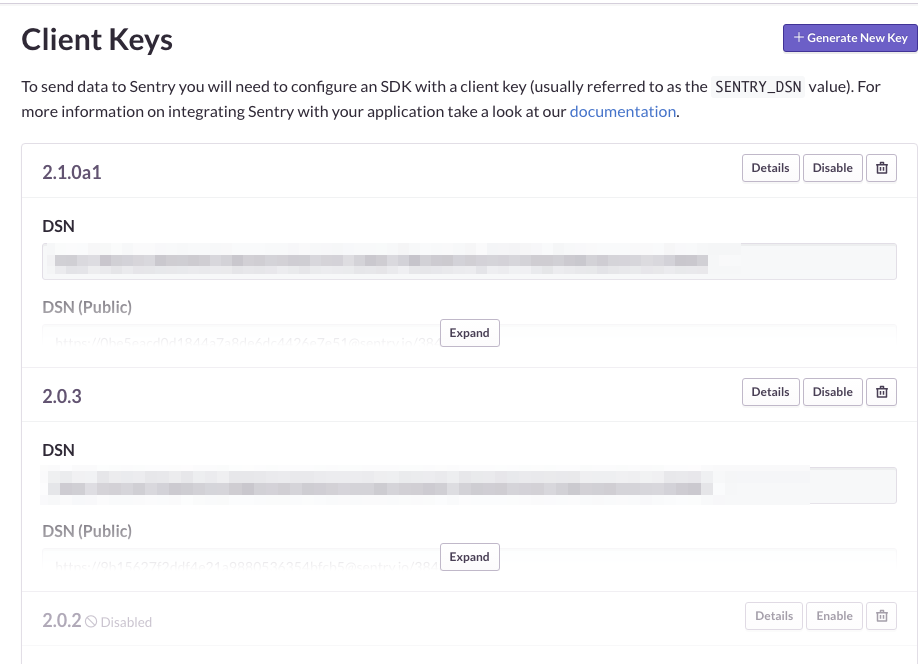This screenshot has height=664, width=918.
Task: Click the disabled circle-slash icon beside 2.0.2
Action: click(91, 621)
